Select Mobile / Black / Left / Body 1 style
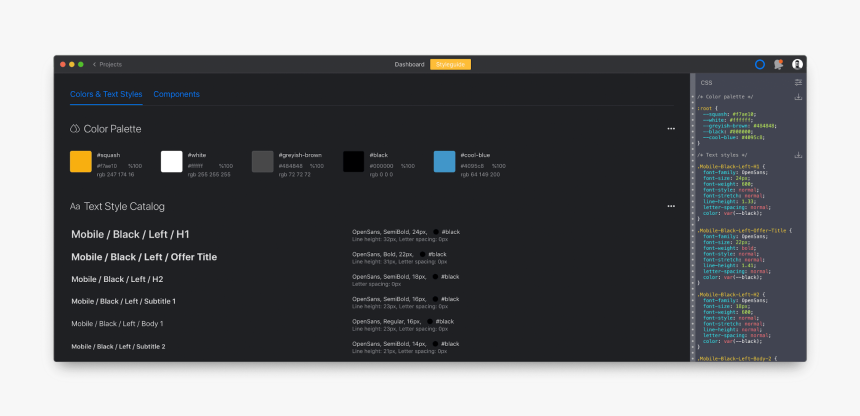This screenshot has width=860, height=416. click(x=117, y=324)
